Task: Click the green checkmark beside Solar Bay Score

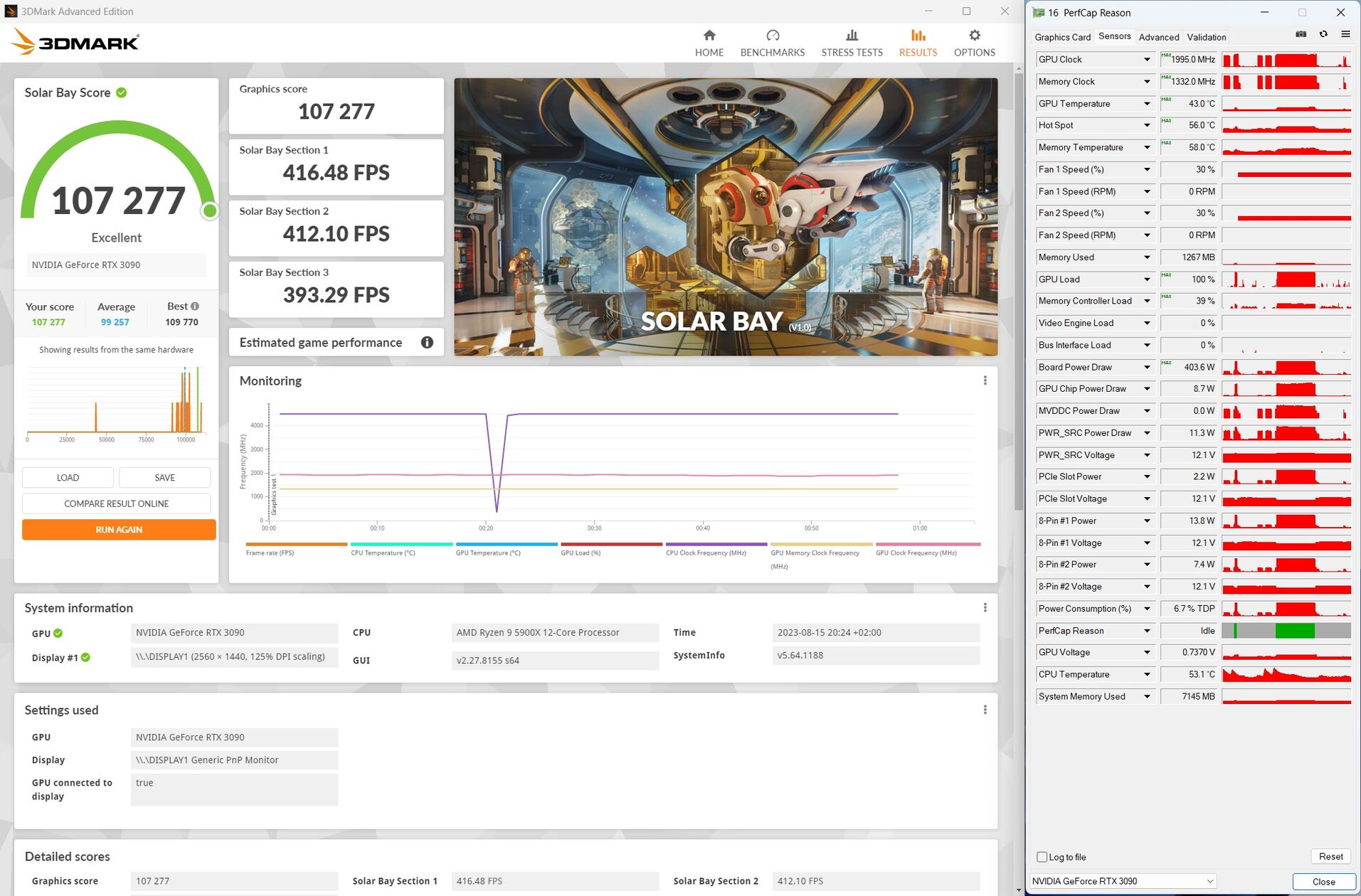Action: pos(122,92)
